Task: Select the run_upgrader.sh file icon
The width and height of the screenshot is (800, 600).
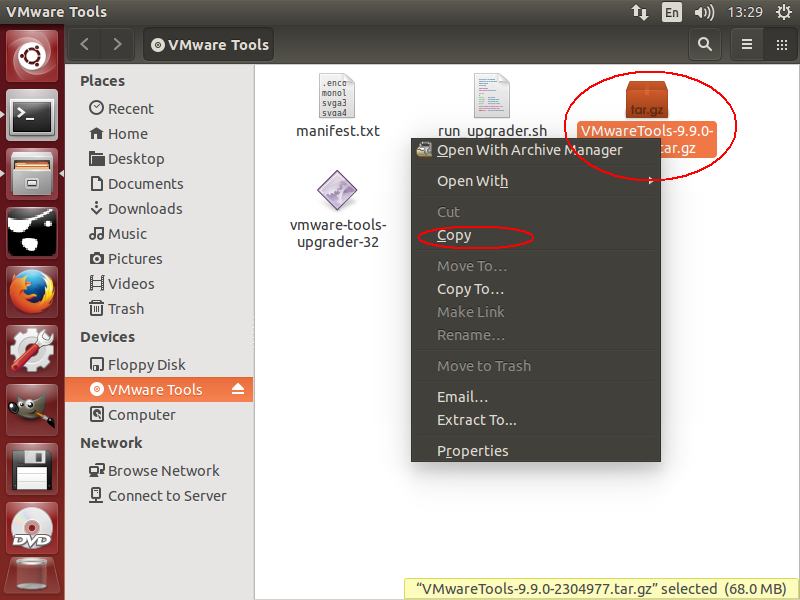Action: (x=491, y=95)
